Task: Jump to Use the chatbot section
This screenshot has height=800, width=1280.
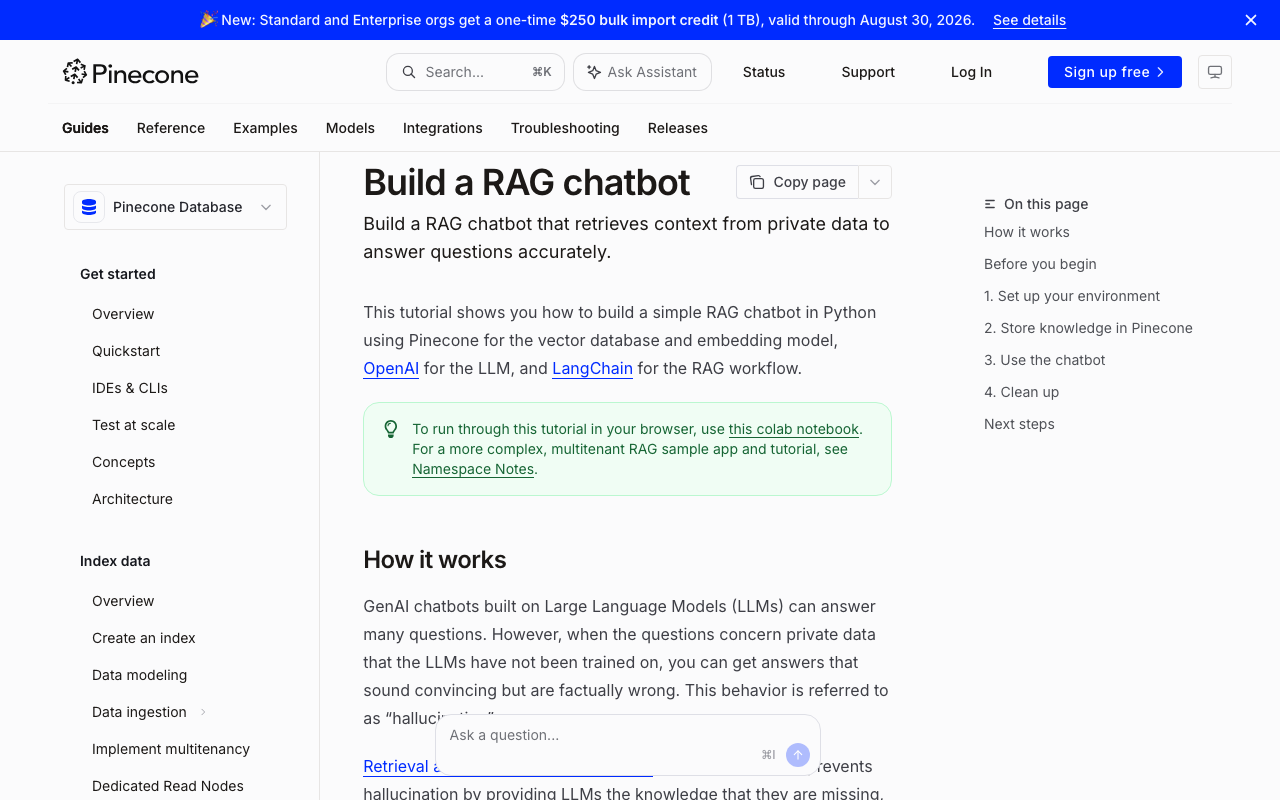Action: [1045, 360]
